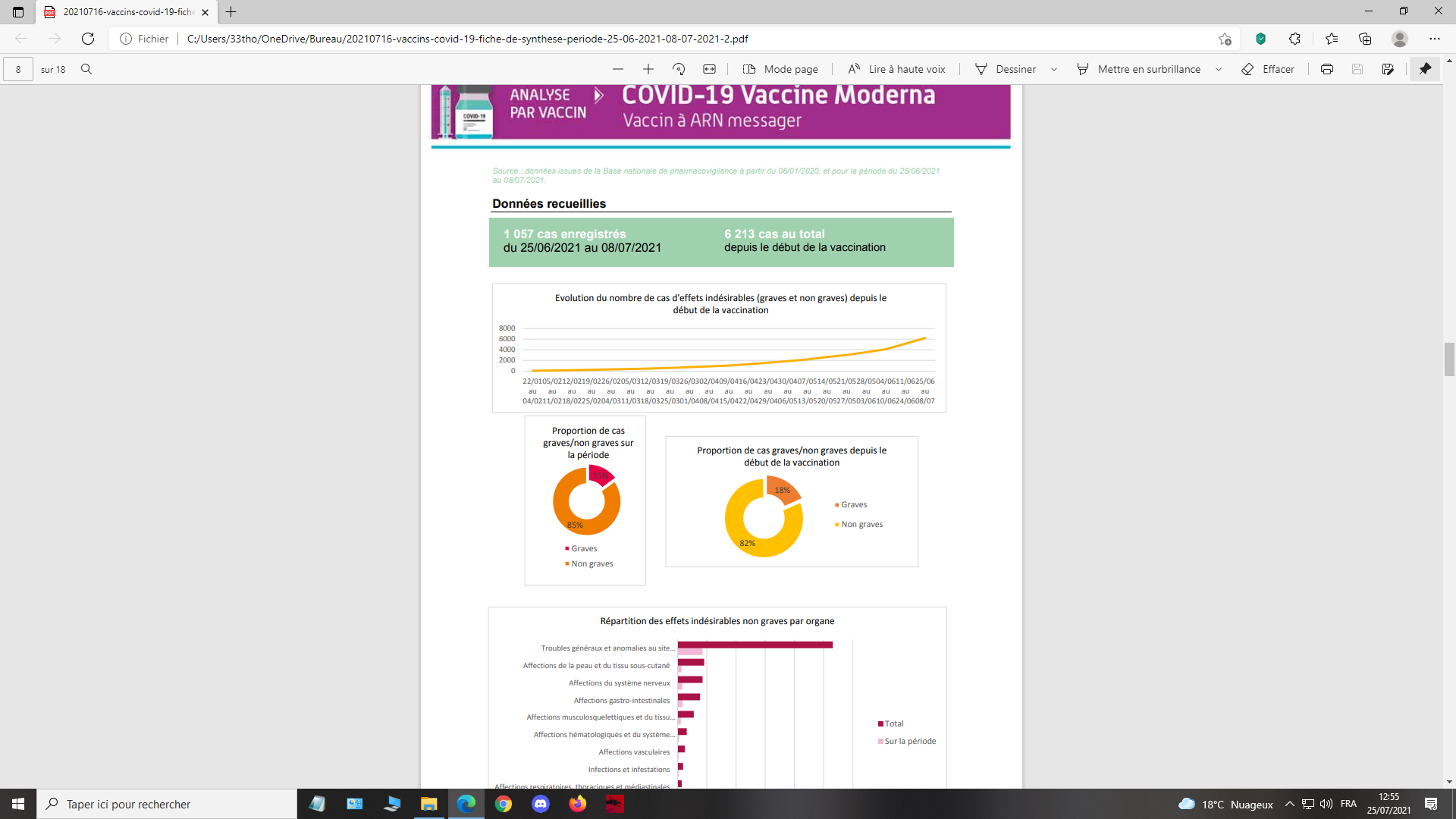Click '1 057 cas enregistrés' text
The image size is (1456, 819).
point(565,234)
